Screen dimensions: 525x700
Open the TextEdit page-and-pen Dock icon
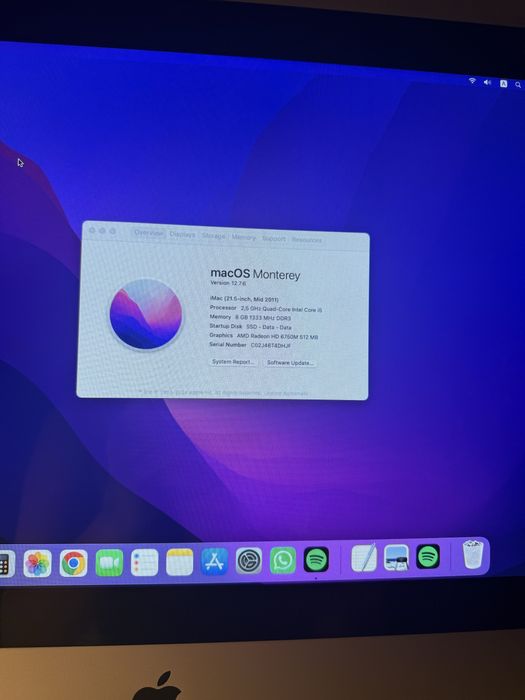pyautogui.click(x=364, y=558)
